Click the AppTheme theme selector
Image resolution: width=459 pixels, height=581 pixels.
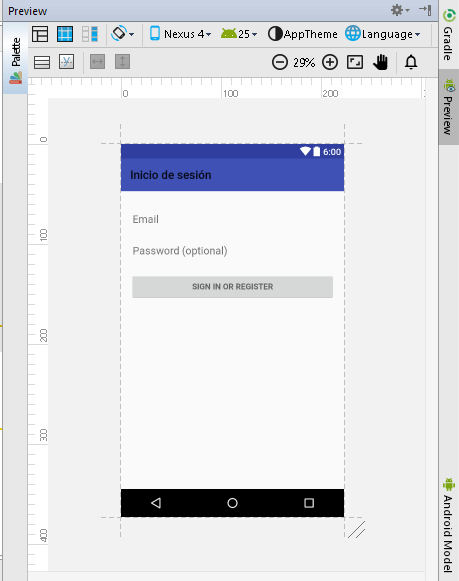pyautogui.click(x=303, y=34)
